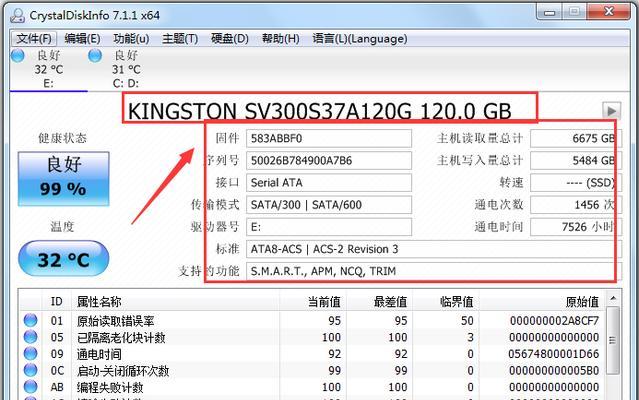639x400 pixels.
Task: Open the 编辑(E) menu
Action: 82,39
